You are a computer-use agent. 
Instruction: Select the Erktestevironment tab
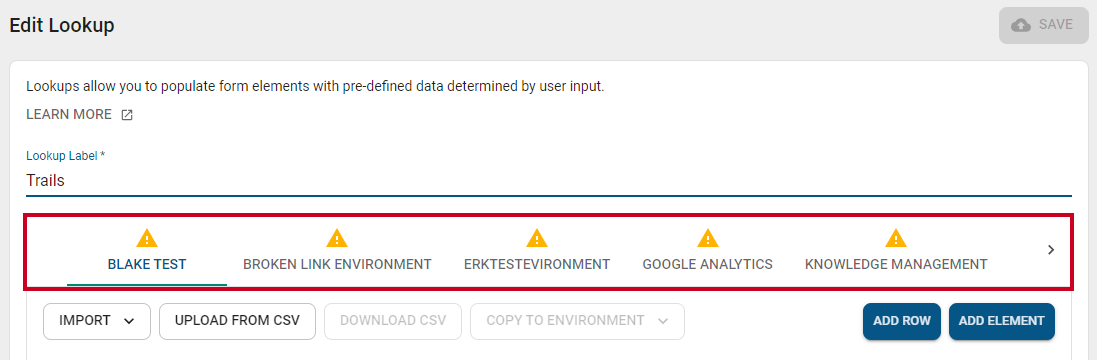[537, 264]
